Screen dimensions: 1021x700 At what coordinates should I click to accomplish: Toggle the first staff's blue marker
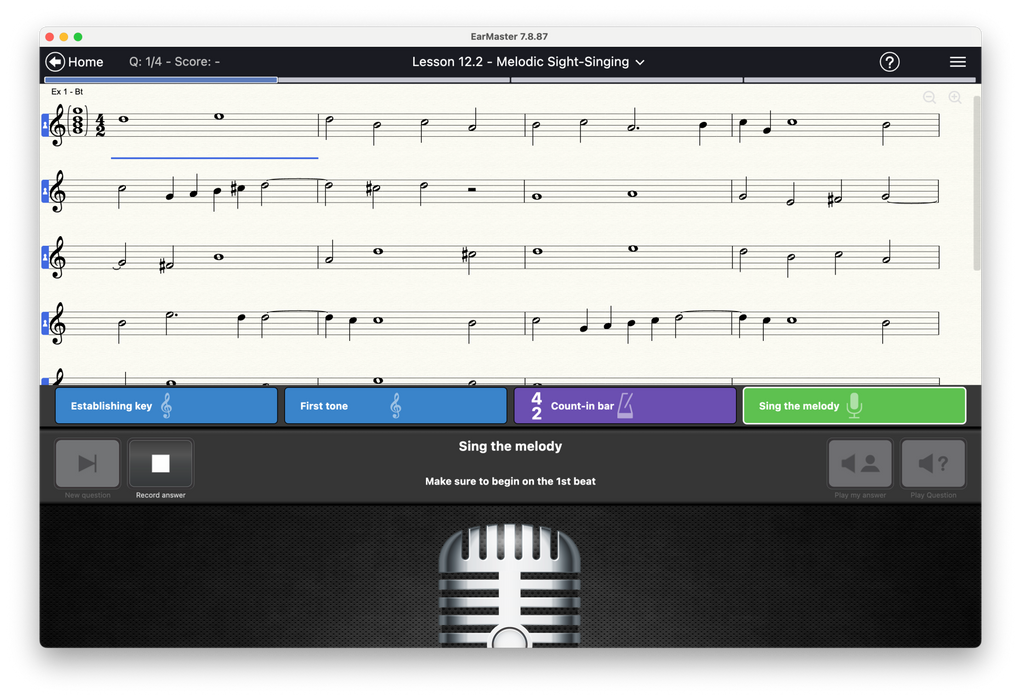[45, 125]
